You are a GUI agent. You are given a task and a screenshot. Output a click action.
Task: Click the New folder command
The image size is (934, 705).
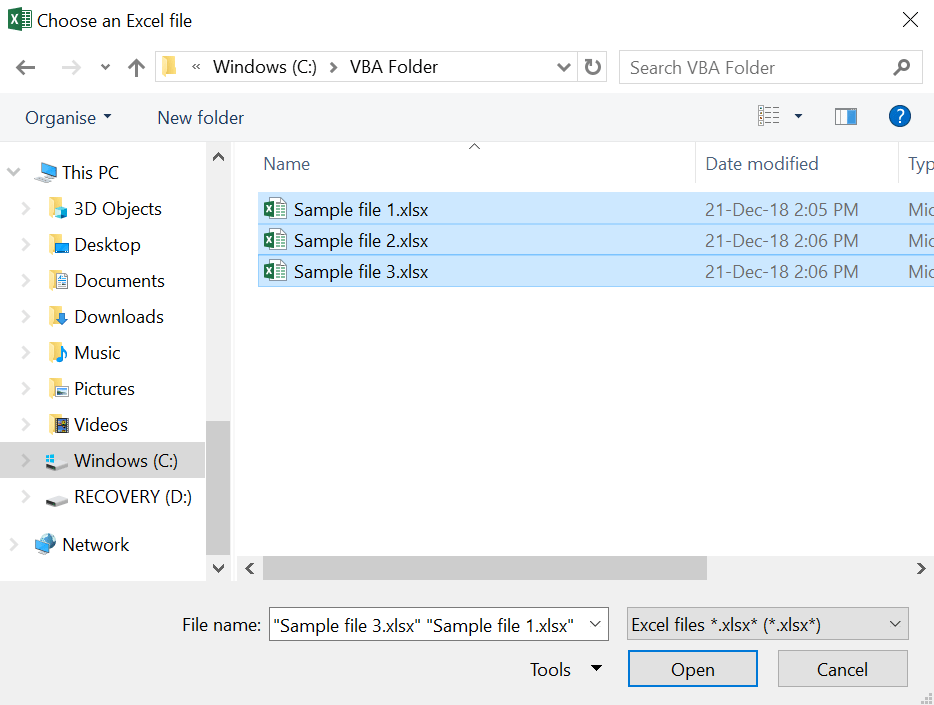199,117
